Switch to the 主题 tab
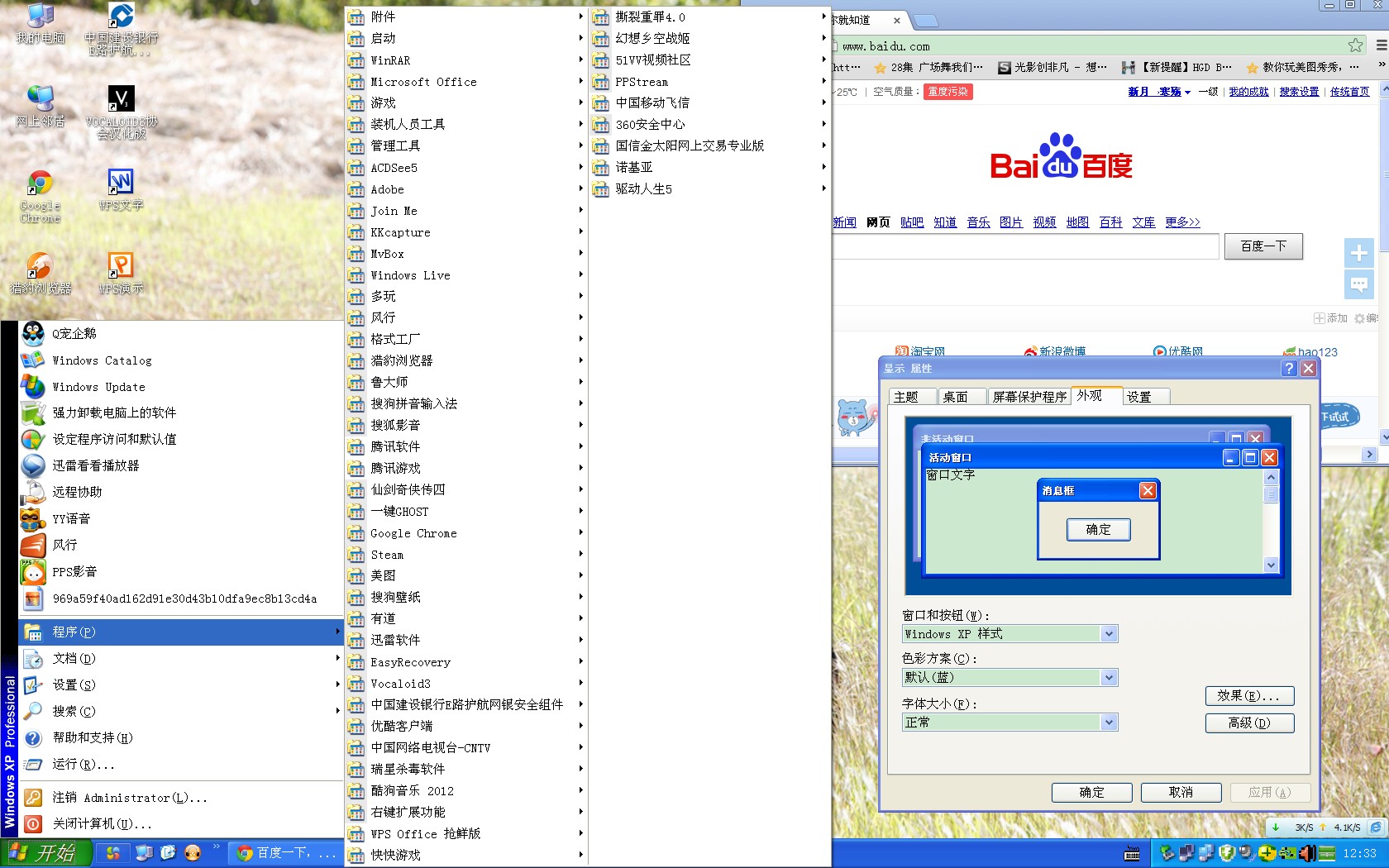This screenshot has height=868, width=1389. 912,397
